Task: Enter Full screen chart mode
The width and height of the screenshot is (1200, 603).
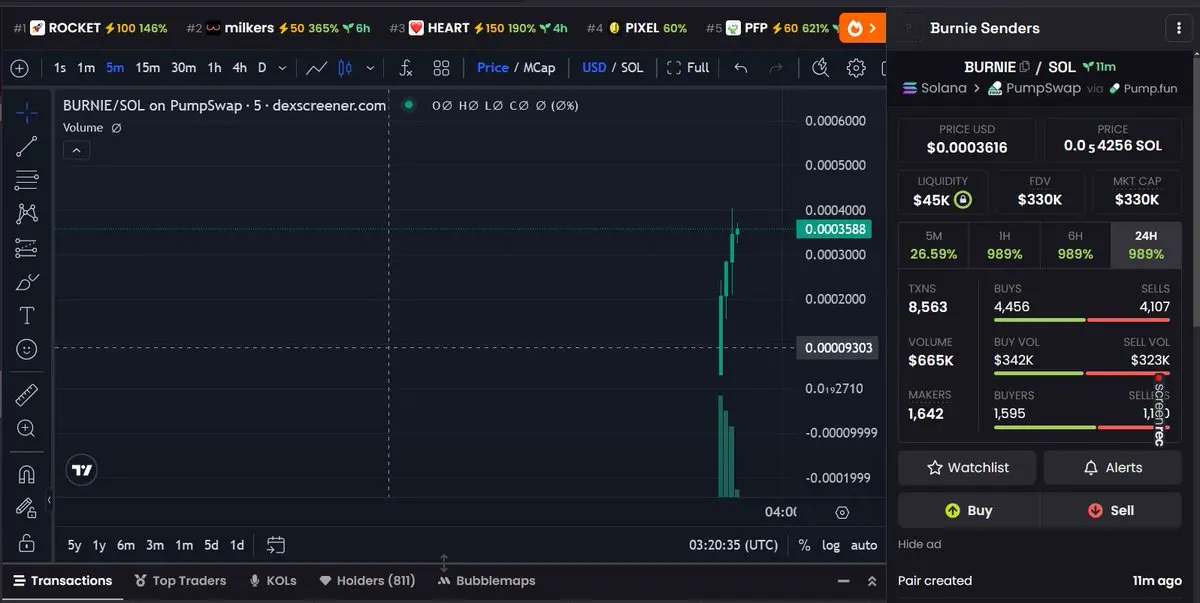Action: pos(687,68)
